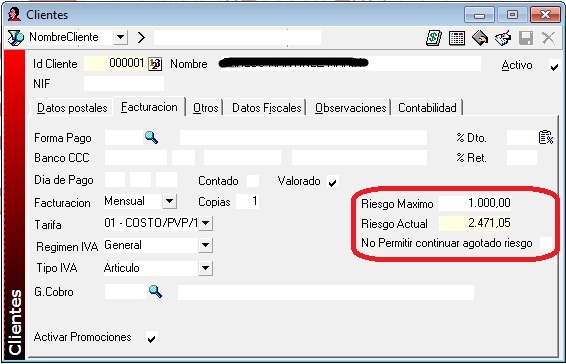566x364 pixels.
Task: Click the empty search text box in the toolbar
Action: [x=237, y=37]
